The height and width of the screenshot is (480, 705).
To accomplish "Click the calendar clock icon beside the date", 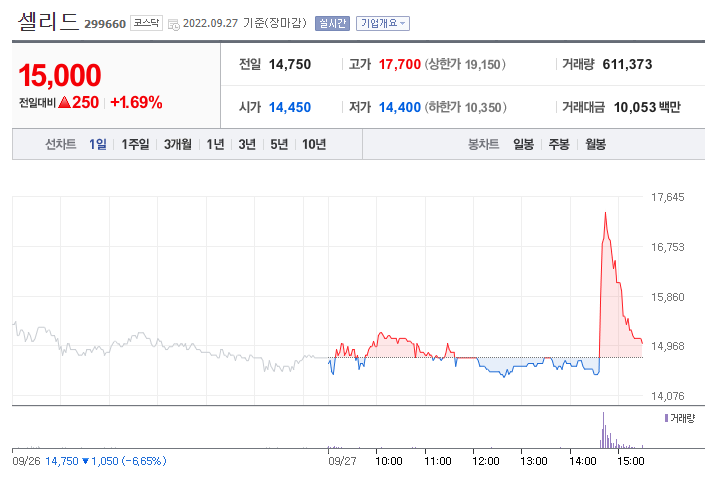I will (174, 24).
